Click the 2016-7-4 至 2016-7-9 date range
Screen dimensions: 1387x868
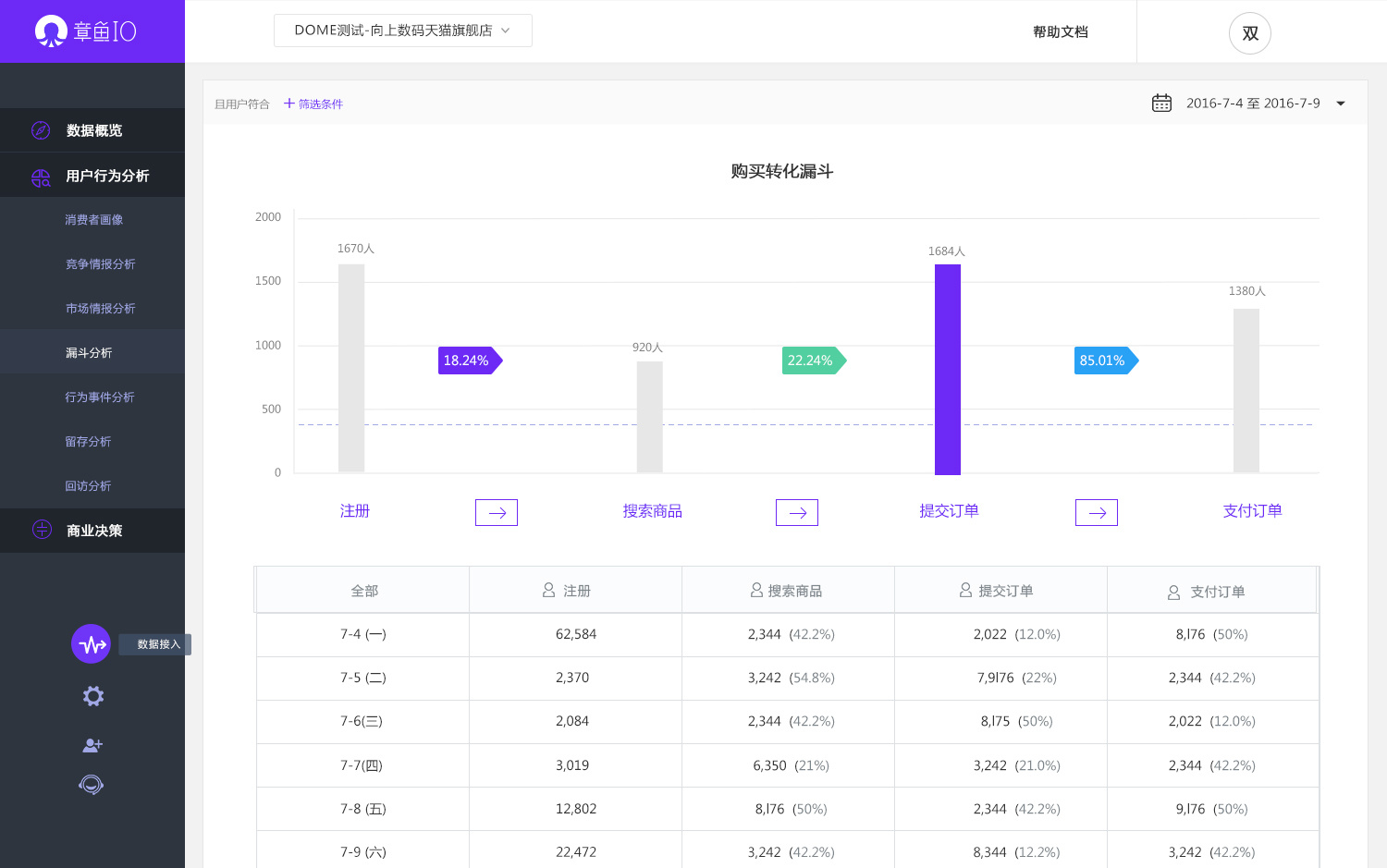click(x=1253, y=104)
